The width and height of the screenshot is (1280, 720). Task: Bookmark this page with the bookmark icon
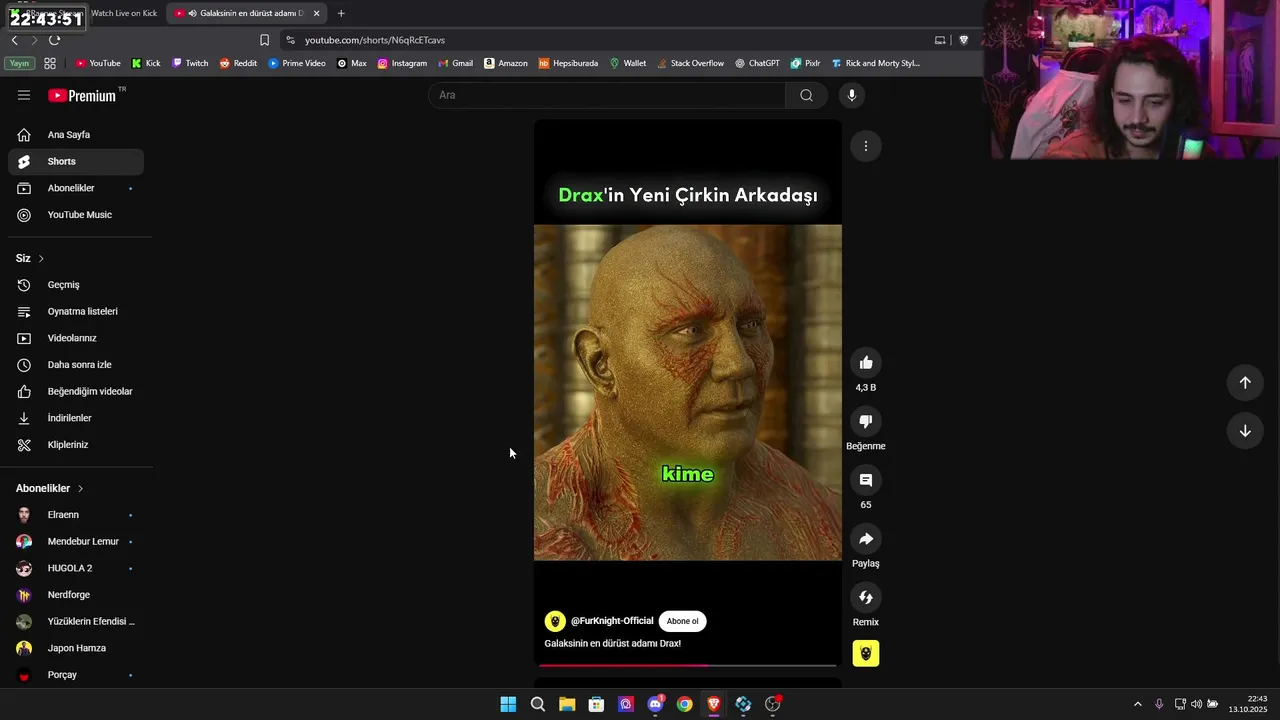click(264, 40)
